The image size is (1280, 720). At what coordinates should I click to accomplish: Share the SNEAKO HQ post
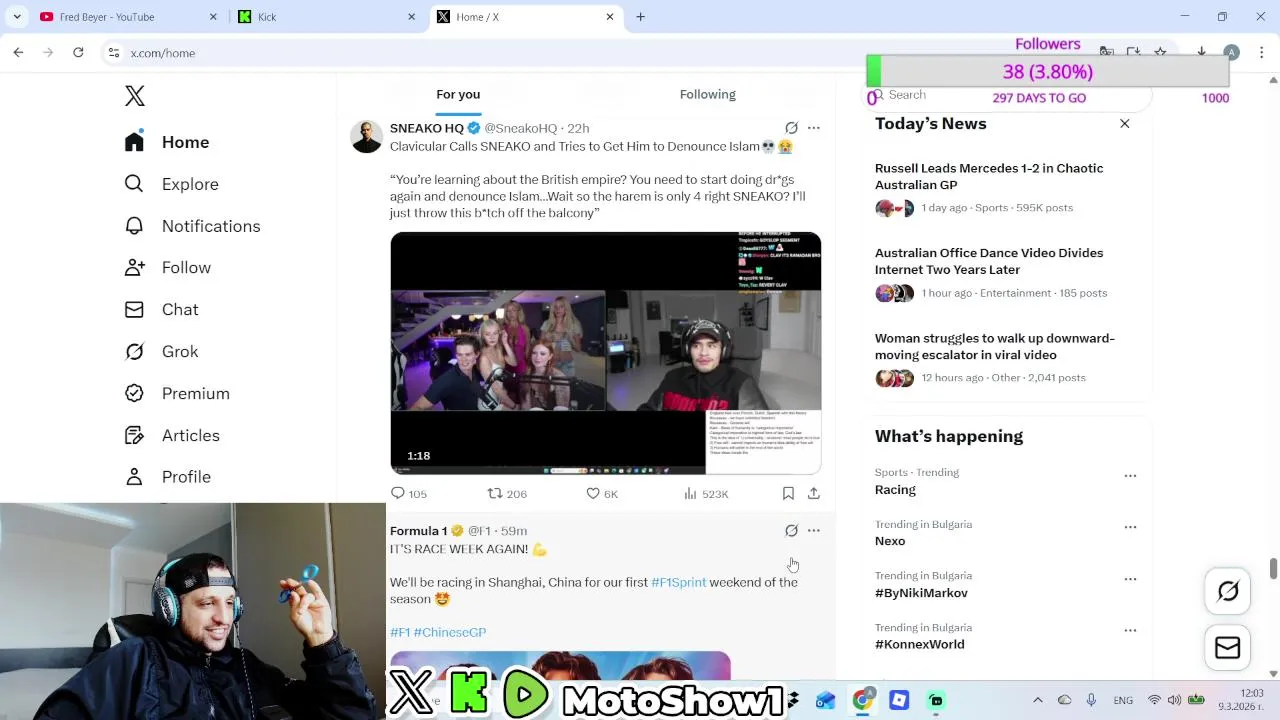coord(814,493)
